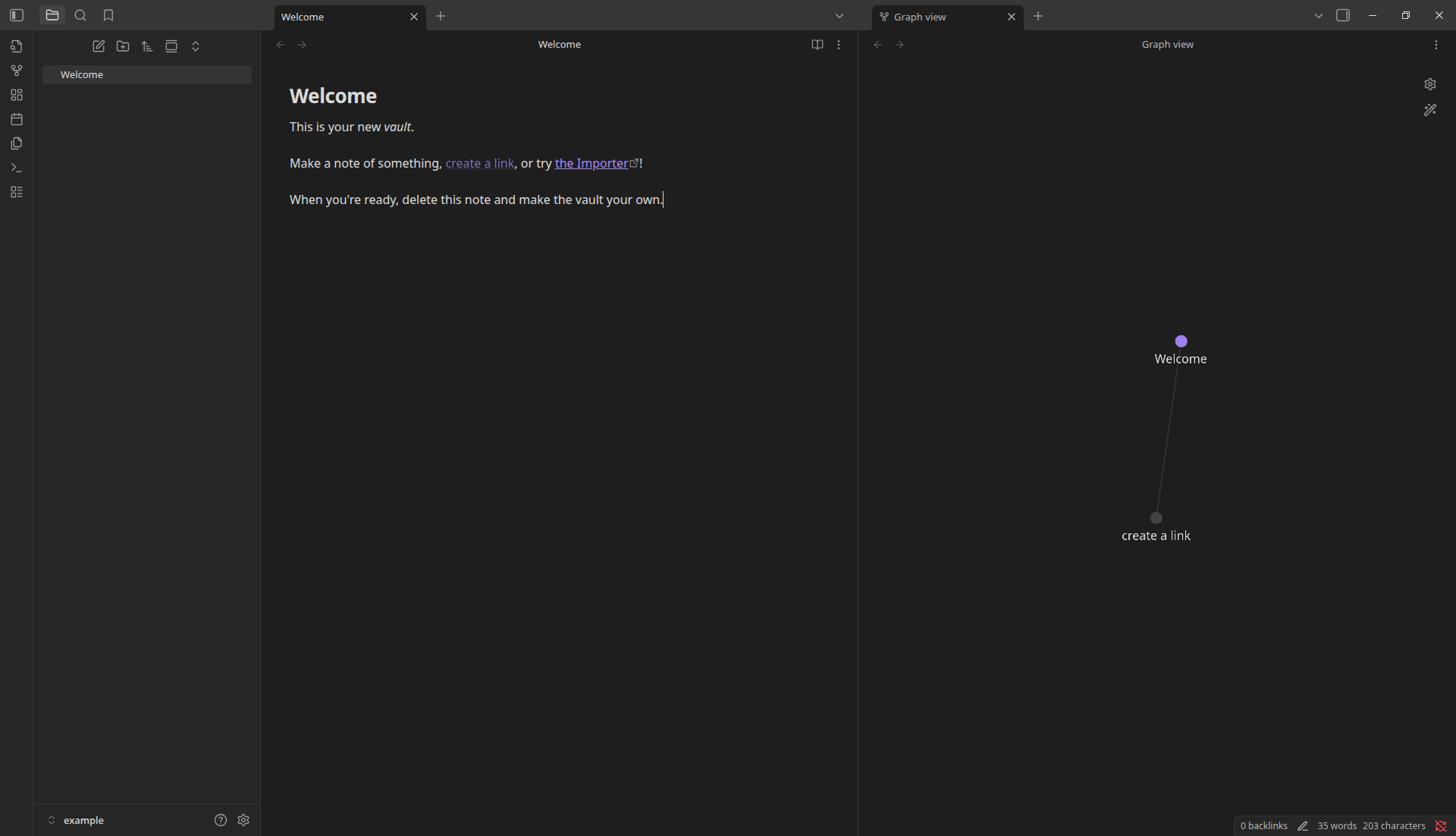
Task: Open the quick switcher icon in ribbon
Action: click(x=16, y=46)
